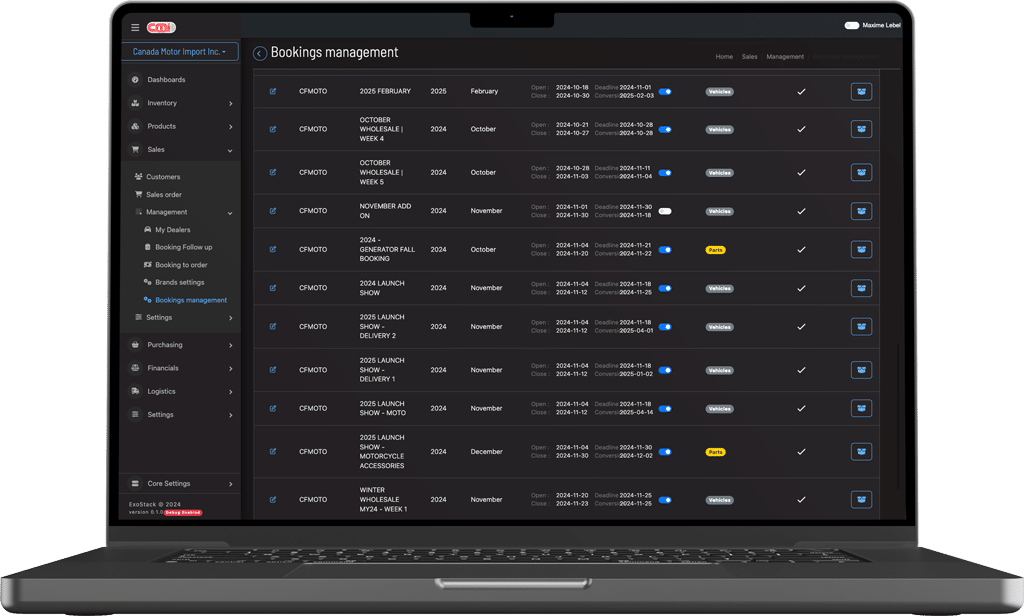Go to My Dealers
The height and width of the screenshot is (616, 1024).
172,230
